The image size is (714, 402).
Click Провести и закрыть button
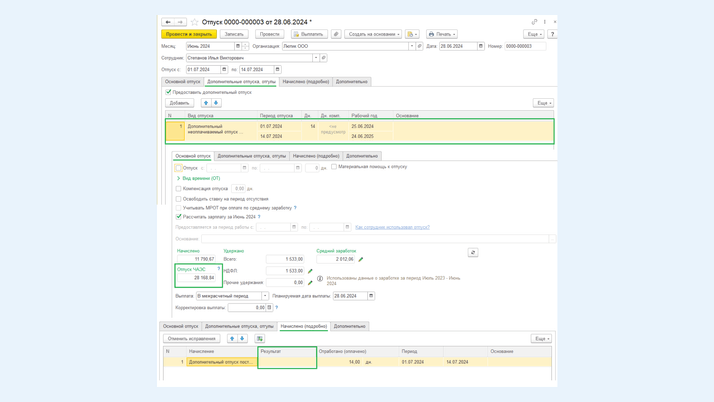(189, 34)
